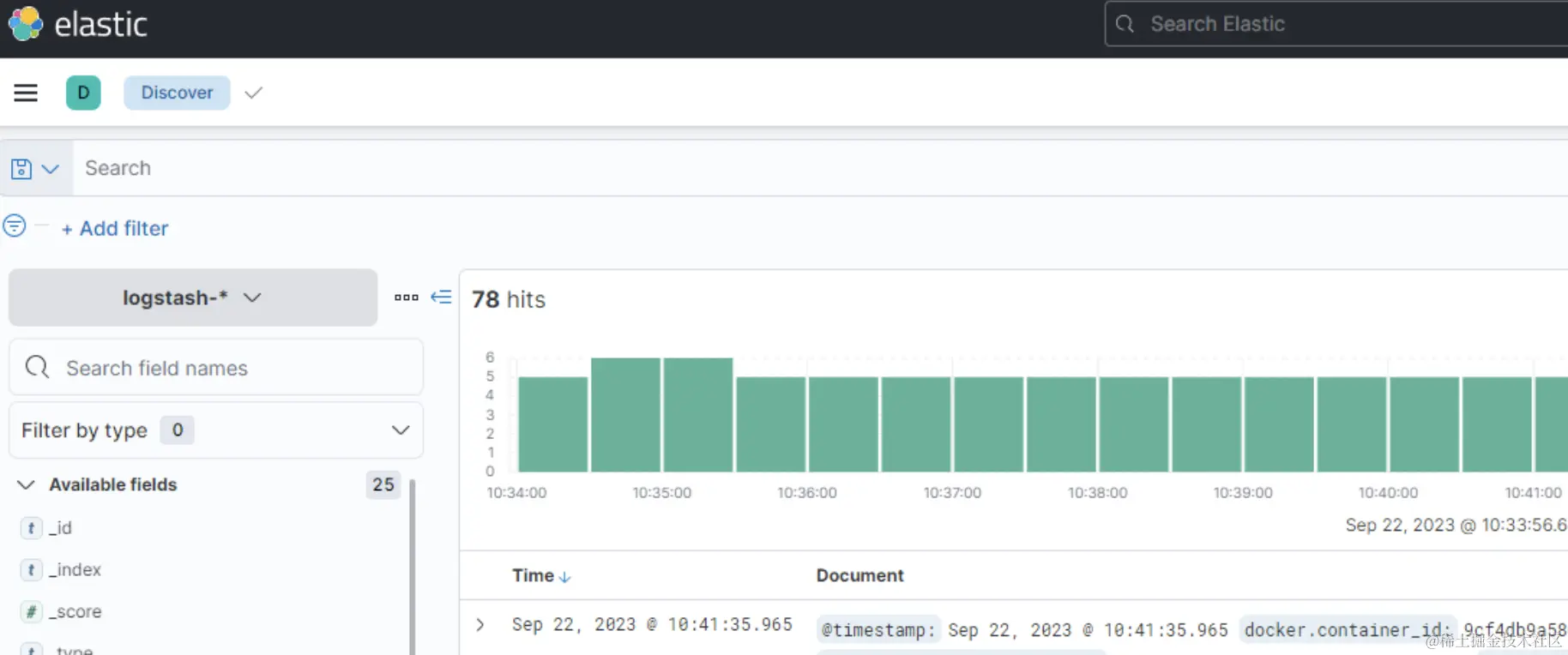Focus the Search field names box
The height and width of the screenshot is (655, 1568).
[216, 368]
